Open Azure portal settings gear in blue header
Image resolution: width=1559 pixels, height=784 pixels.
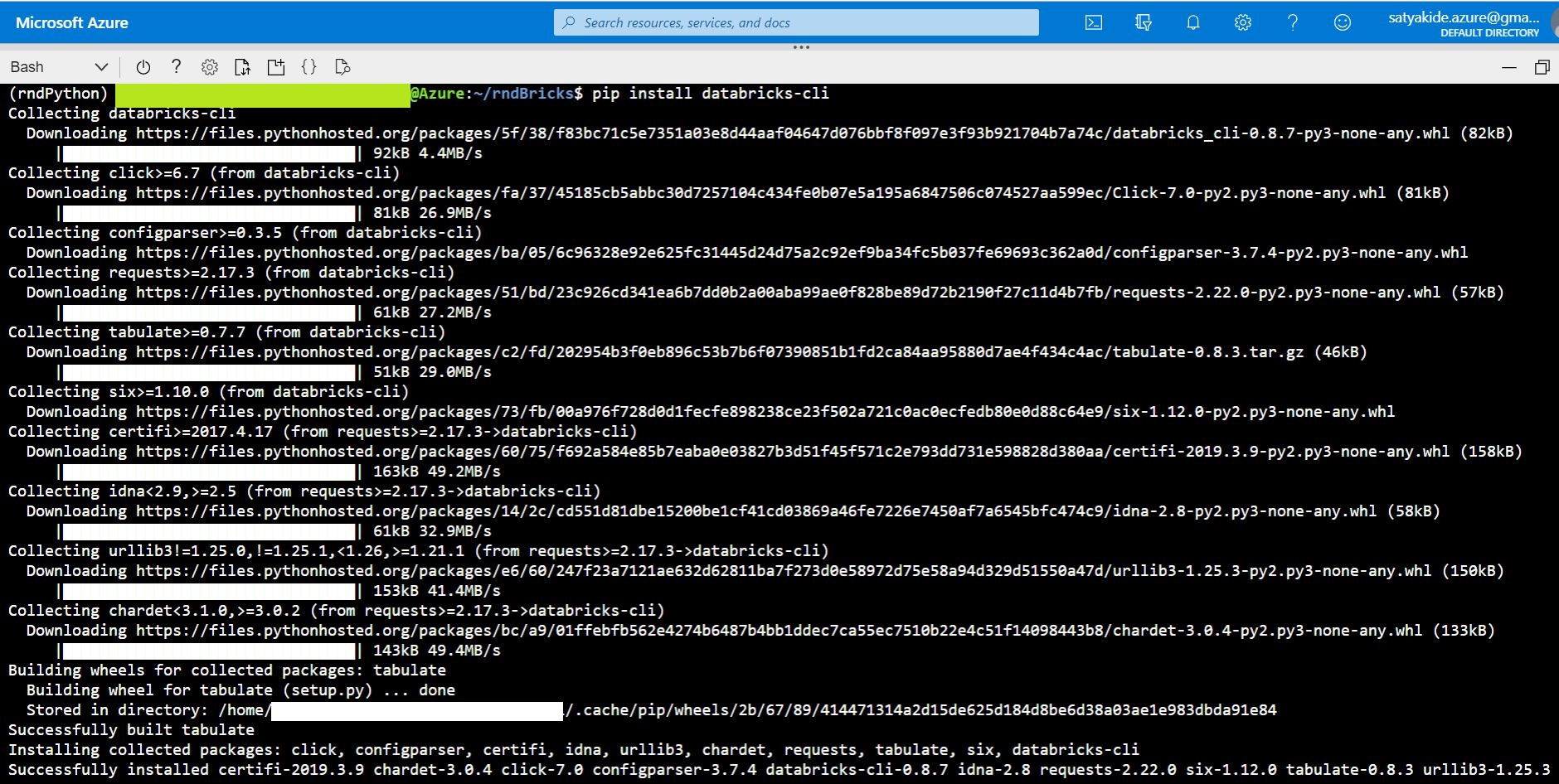tap(1242, 22)
